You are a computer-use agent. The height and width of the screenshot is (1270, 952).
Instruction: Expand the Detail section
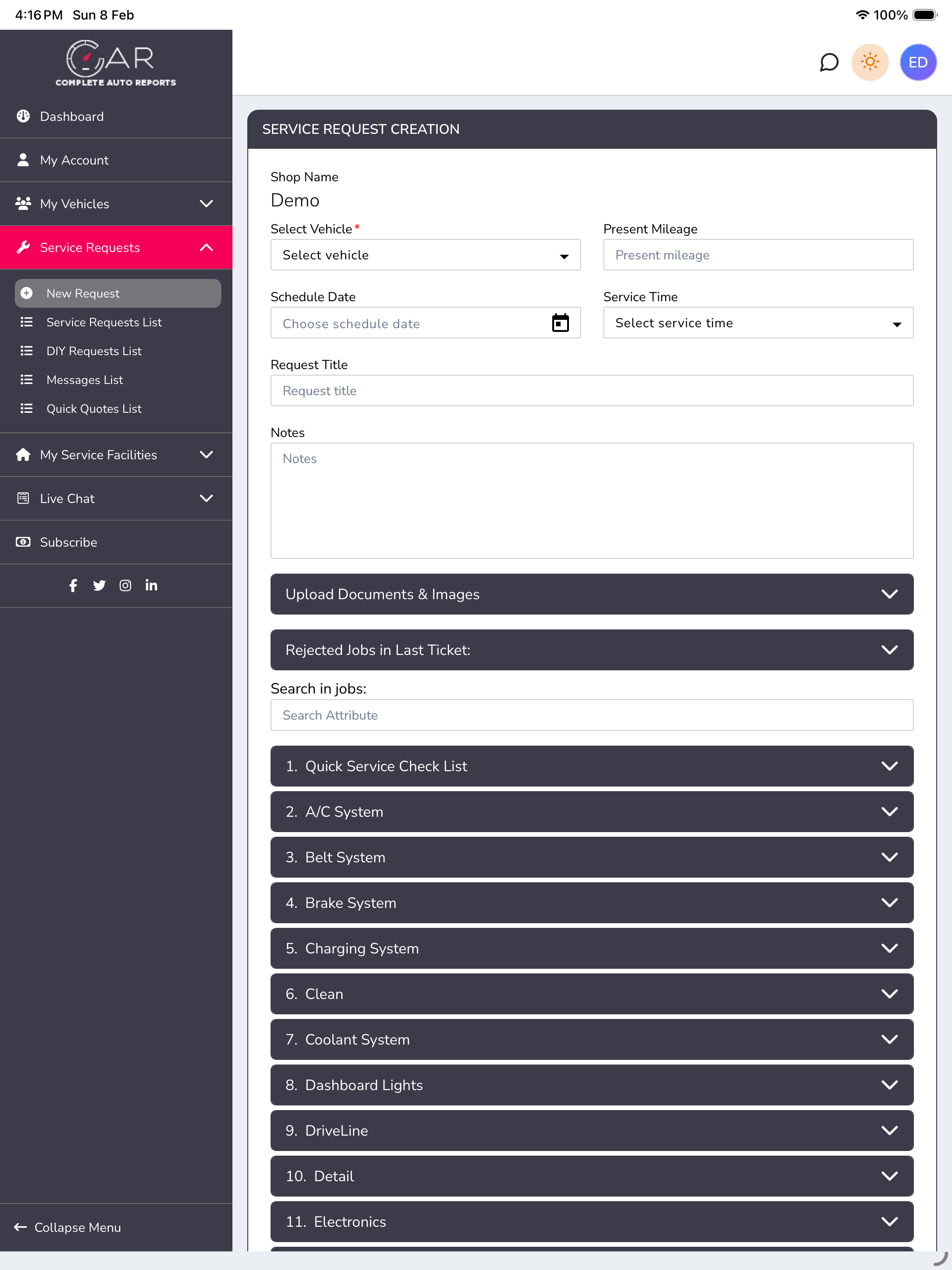[x=592, y=1176]
